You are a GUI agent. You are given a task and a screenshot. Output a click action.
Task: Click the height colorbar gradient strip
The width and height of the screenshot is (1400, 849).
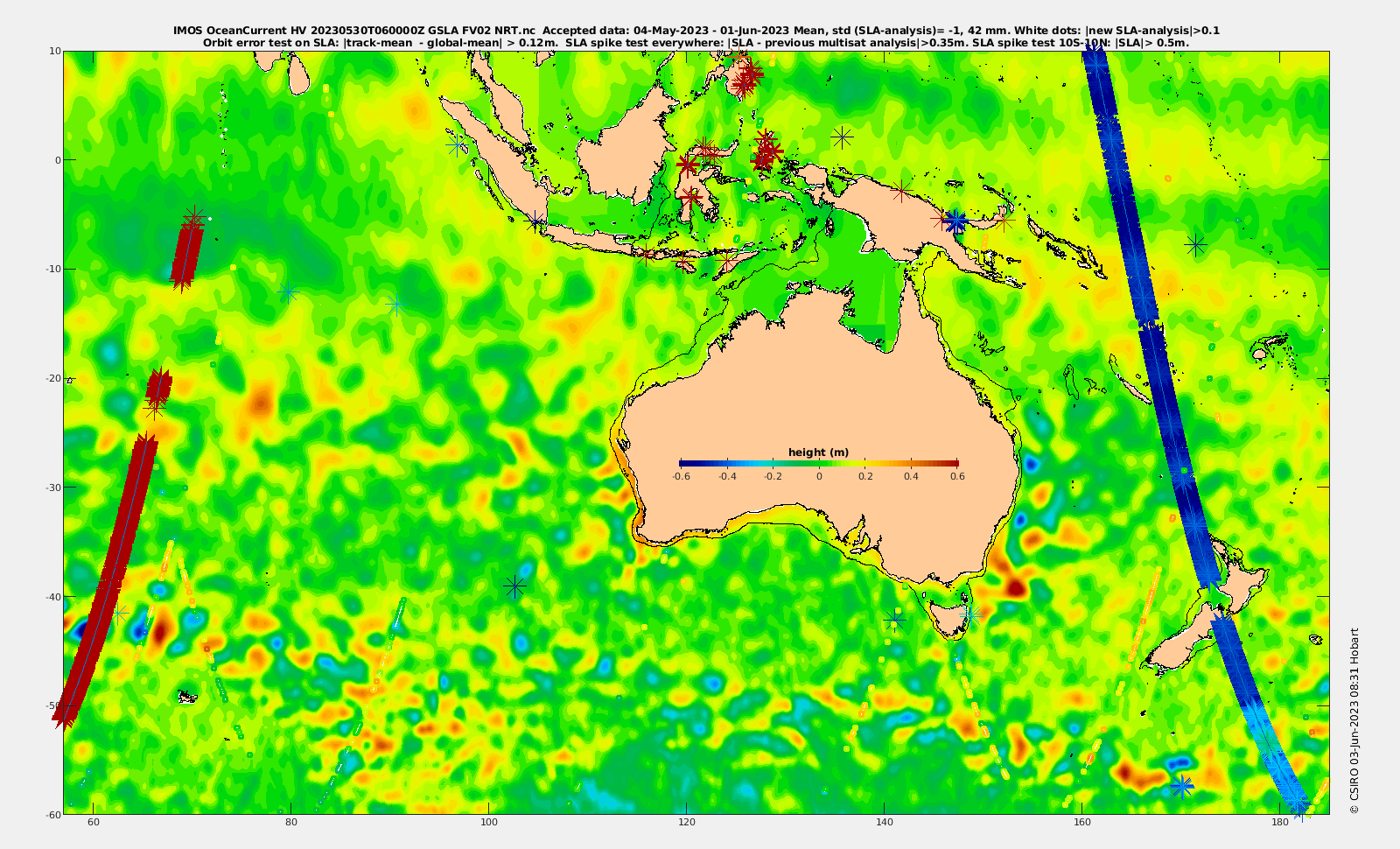[818, 463]
